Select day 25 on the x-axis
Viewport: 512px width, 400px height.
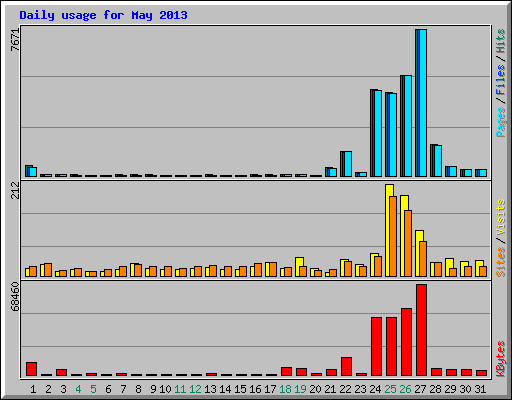click(x=390, y=389)
